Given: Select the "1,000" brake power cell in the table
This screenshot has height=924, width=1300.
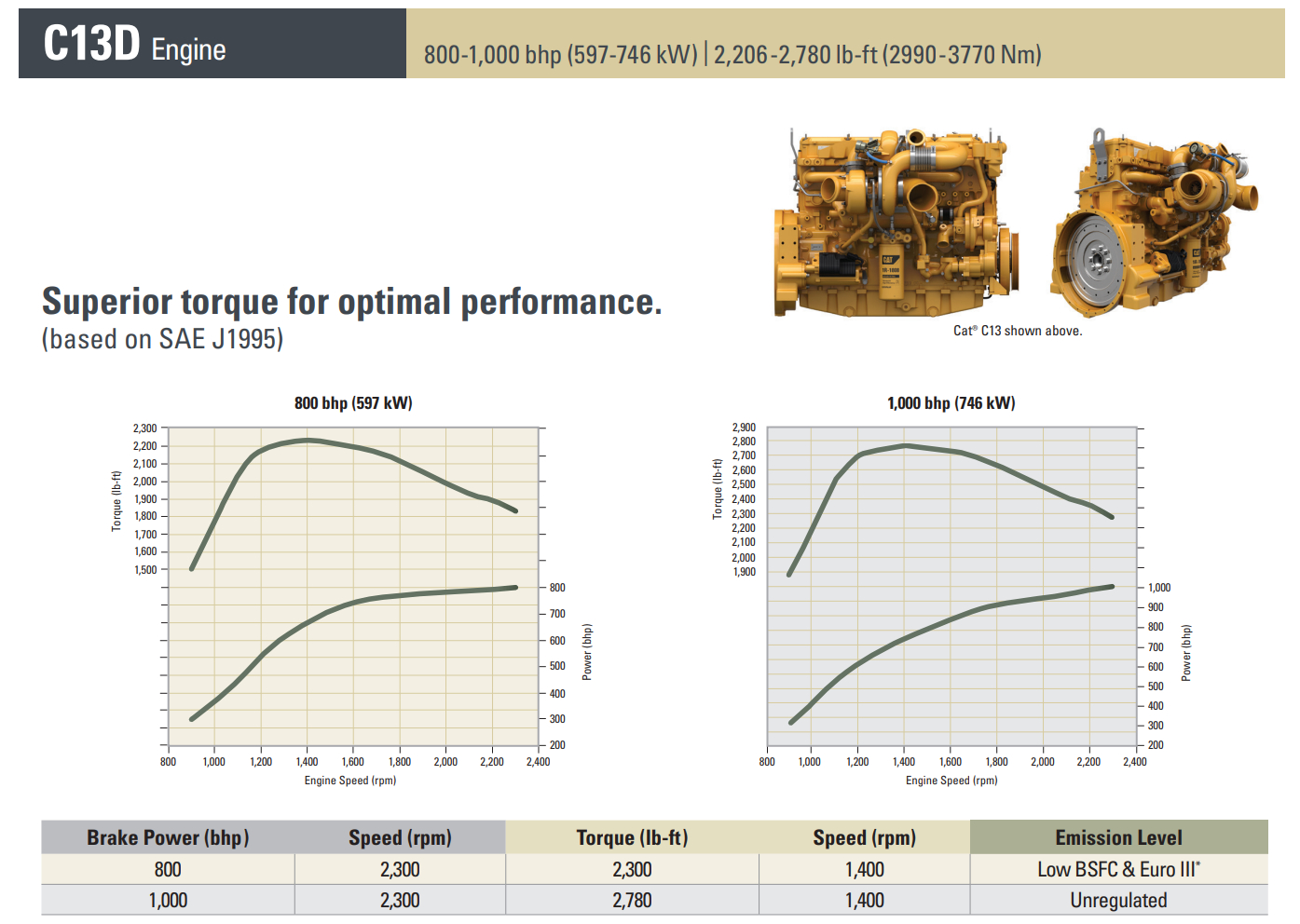Looking at the screenshot, I should pos(168,901).
